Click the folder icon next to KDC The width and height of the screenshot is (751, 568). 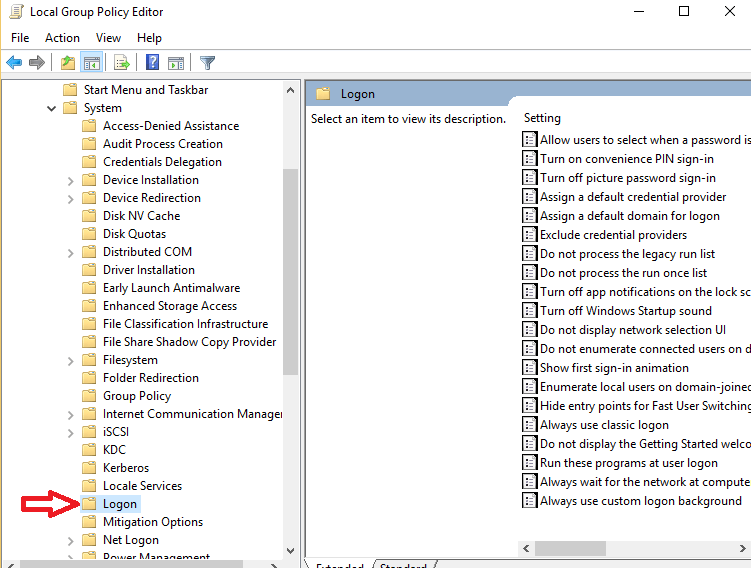coord(89,450)
